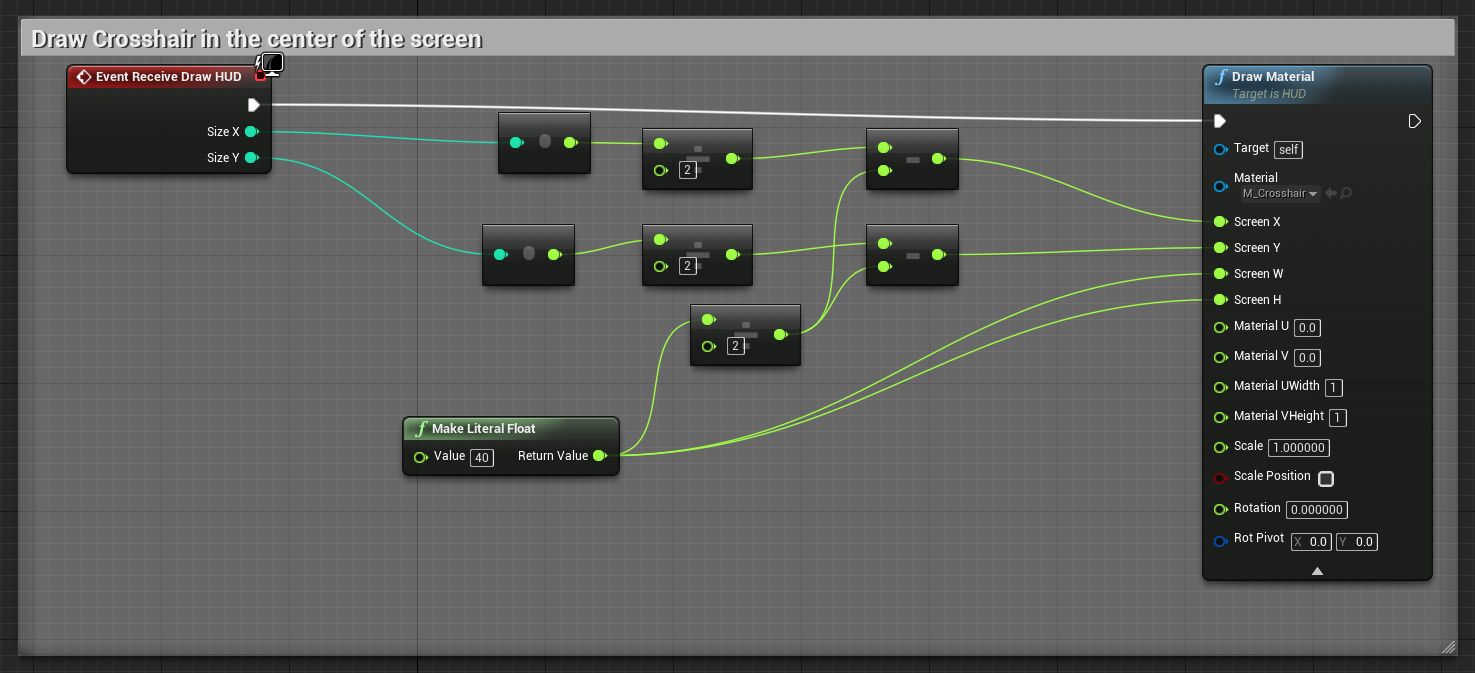Select the Draw Material node title

(x=1273, y=77)
